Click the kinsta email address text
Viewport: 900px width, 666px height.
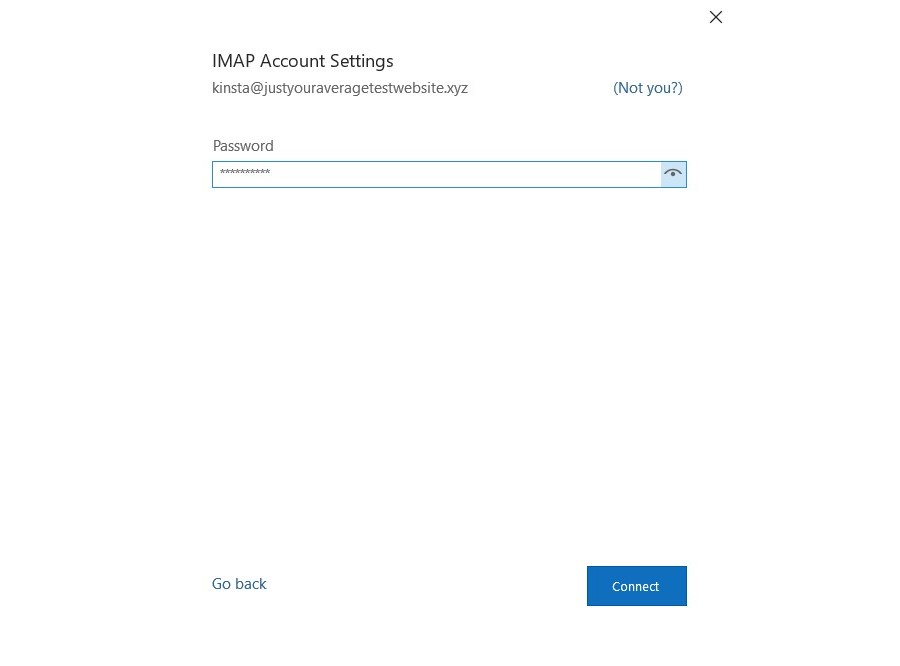coord(339,88)
